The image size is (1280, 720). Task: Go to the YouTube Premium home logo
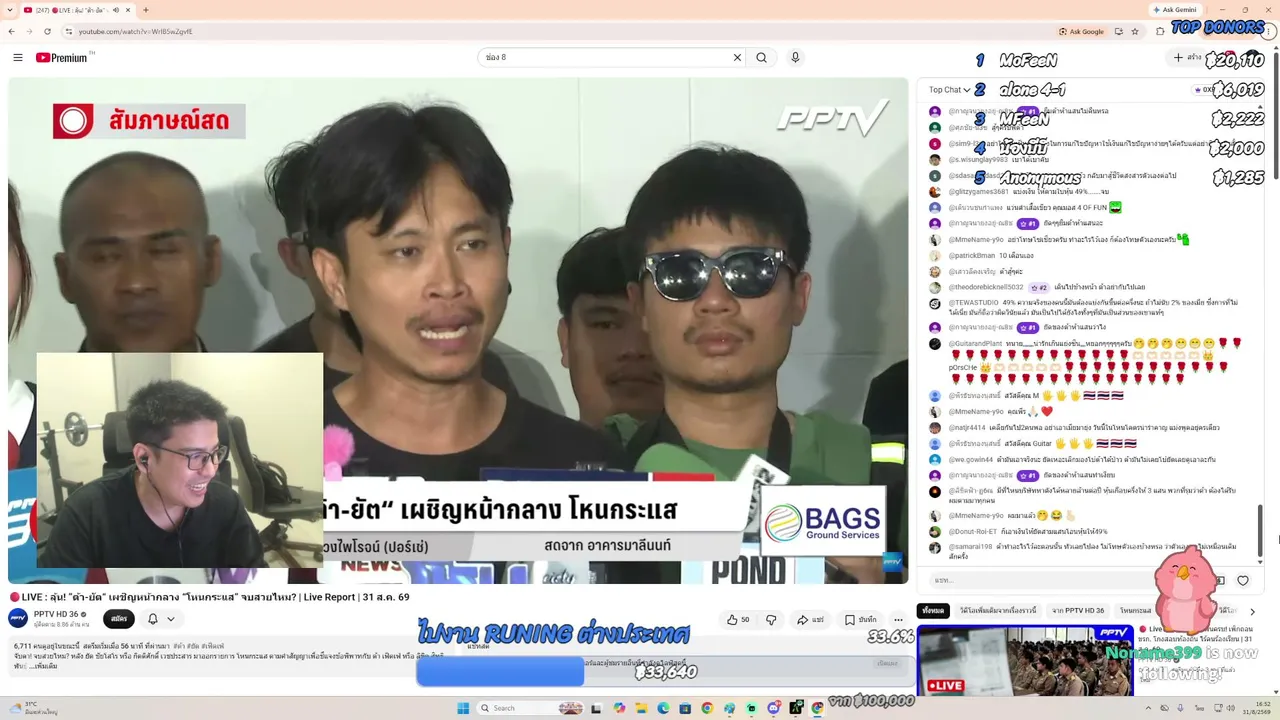point(62,57)
